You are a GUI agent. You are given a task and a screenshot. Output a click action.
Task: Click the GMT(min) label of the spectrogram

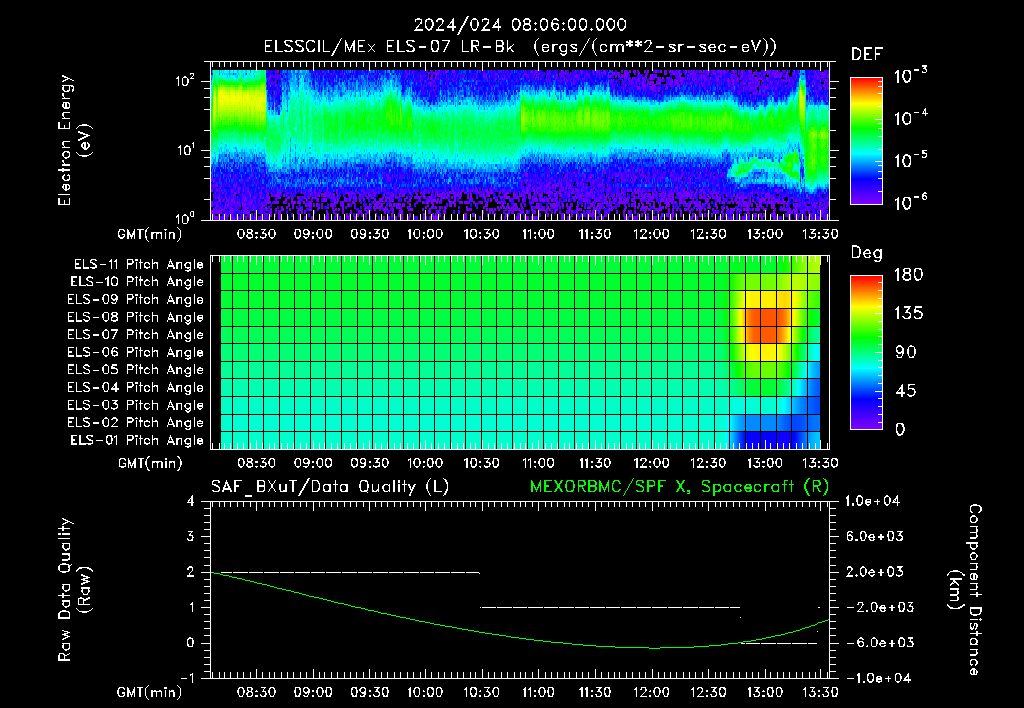149,234
